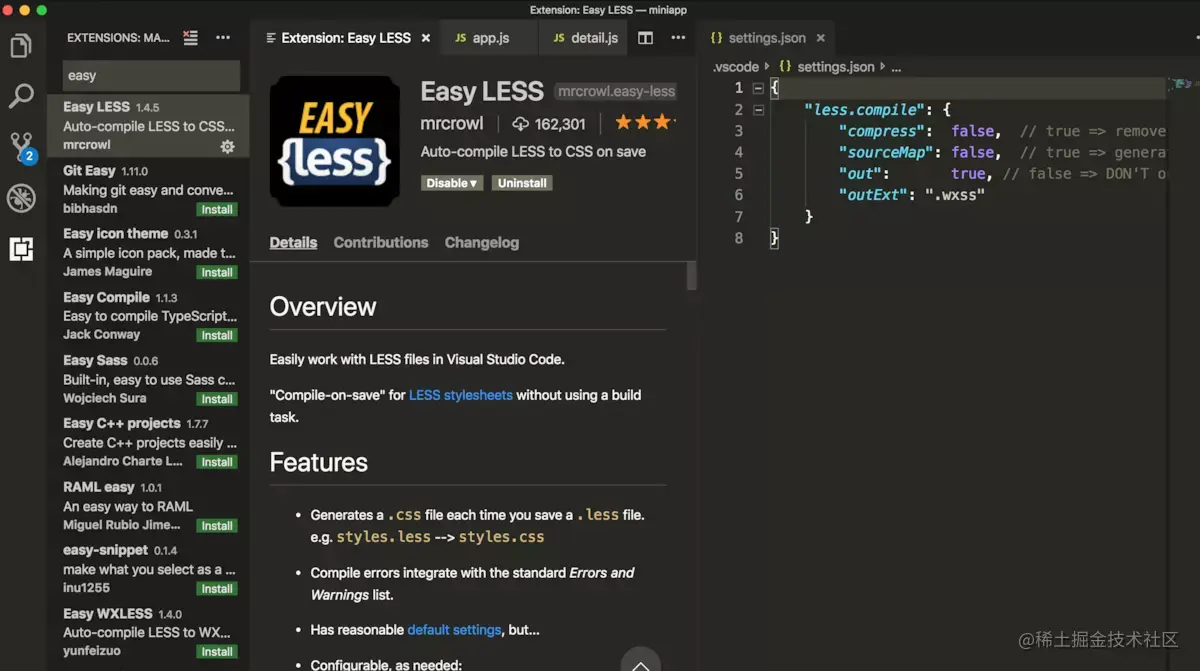Click the mrcrowl.easy-less identifier badge
Viewport: 1200px width, 671px height.
[616, 91]
